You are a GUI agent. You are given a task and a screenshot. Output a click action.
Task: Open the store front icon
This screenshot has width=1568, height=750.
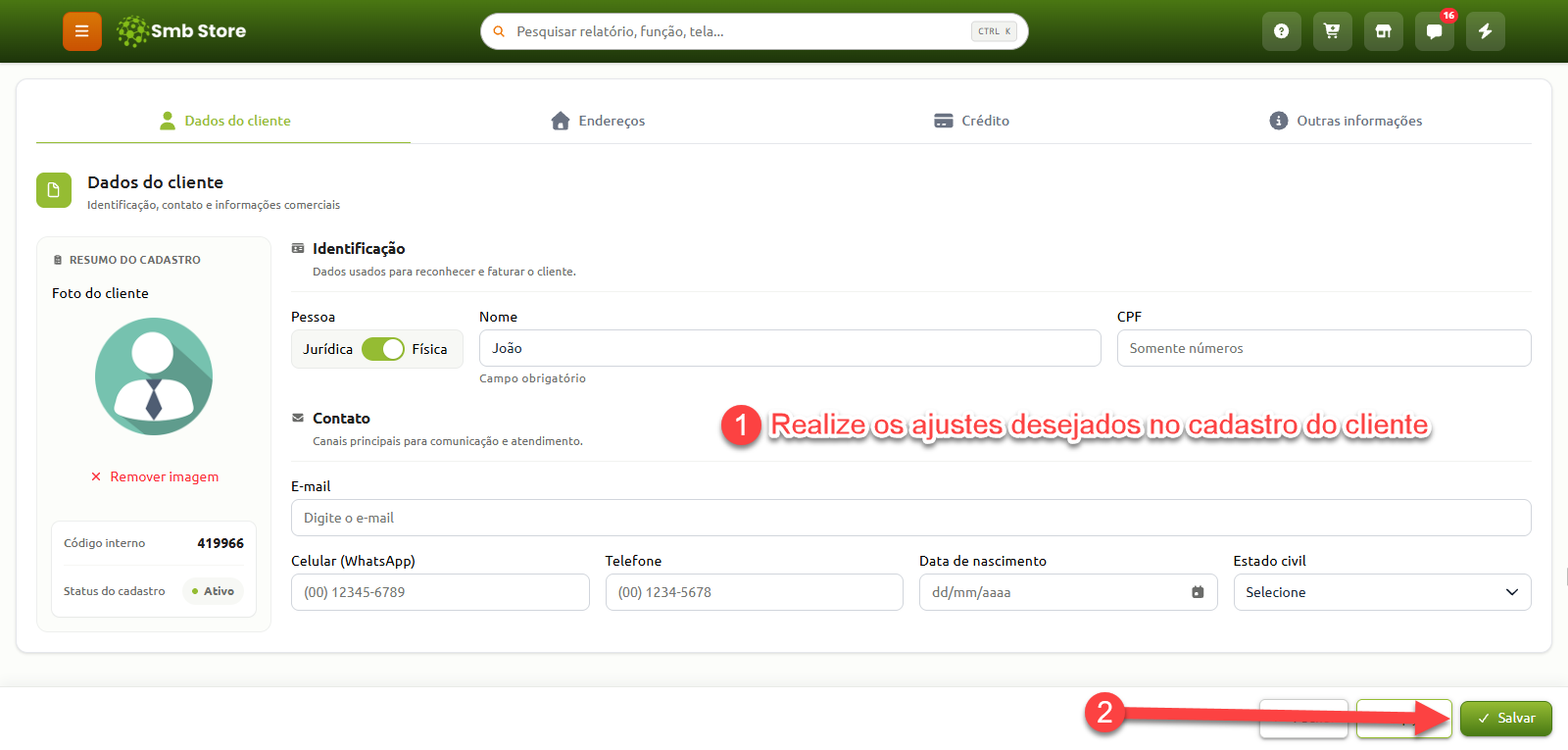[x=1384, y=31]
